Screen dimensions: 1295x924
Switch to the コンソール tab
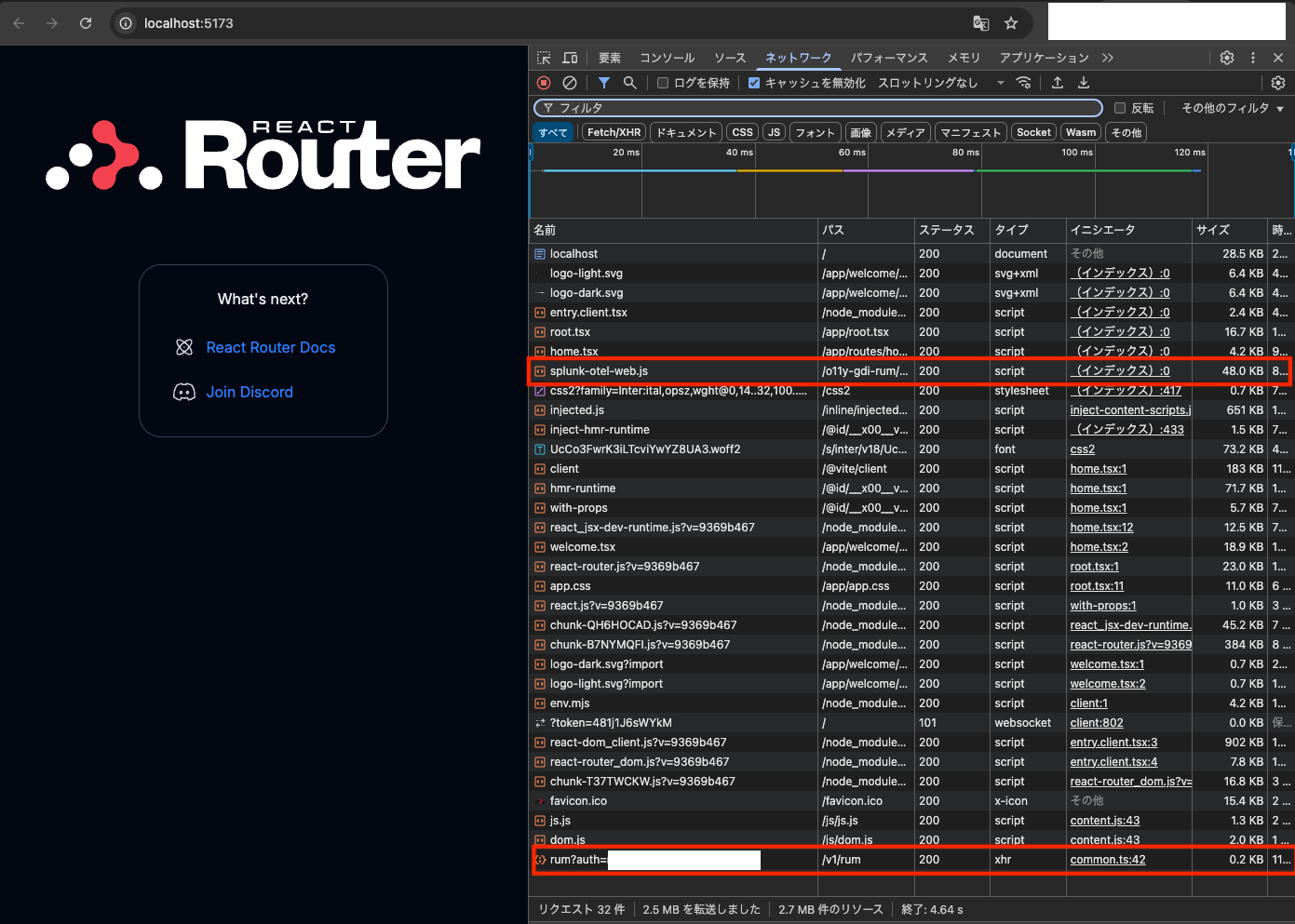[x=668, y=58]
